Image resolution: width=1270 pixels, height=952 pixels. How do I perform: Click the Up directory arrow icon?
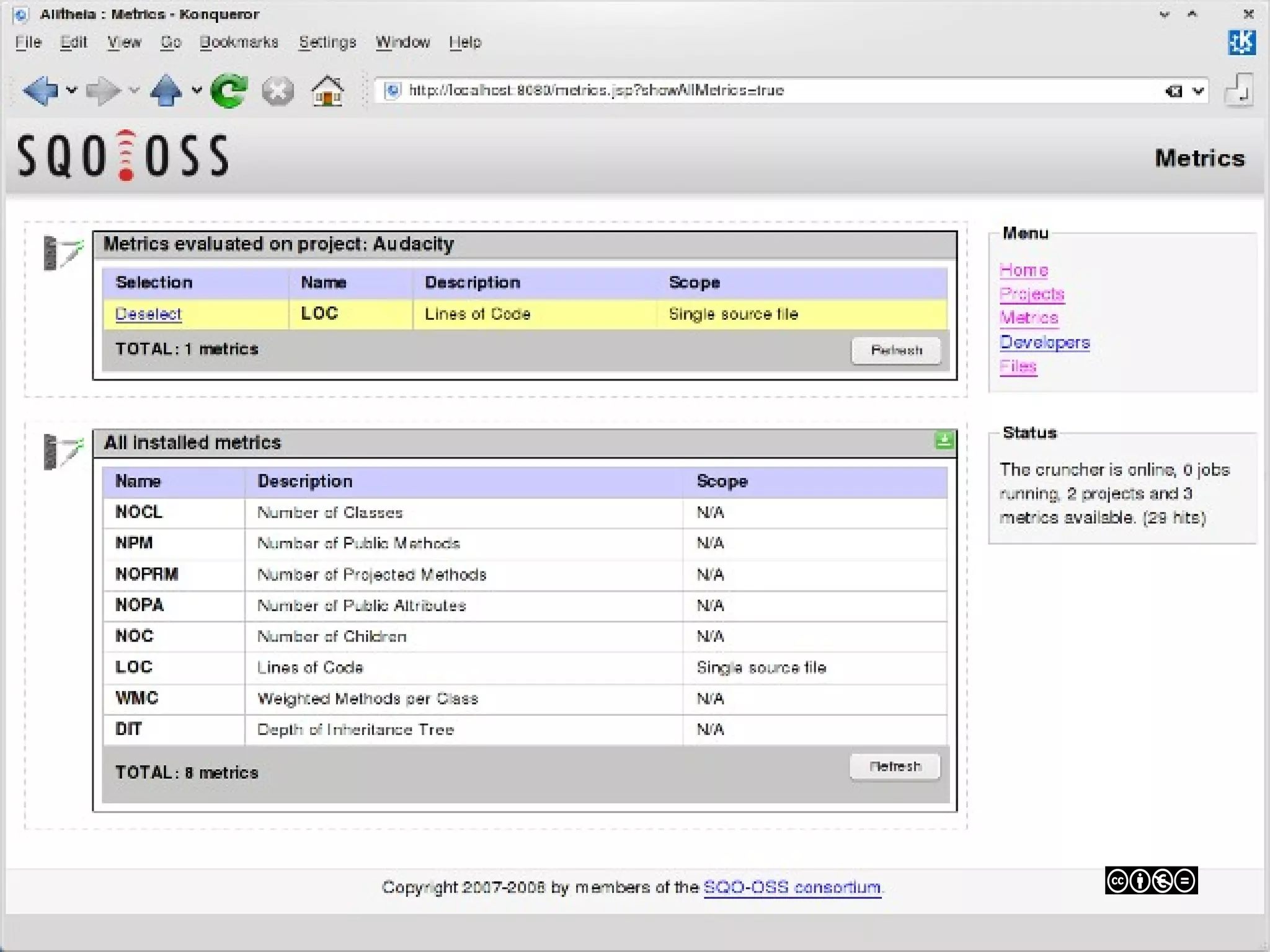coord(166,91)
